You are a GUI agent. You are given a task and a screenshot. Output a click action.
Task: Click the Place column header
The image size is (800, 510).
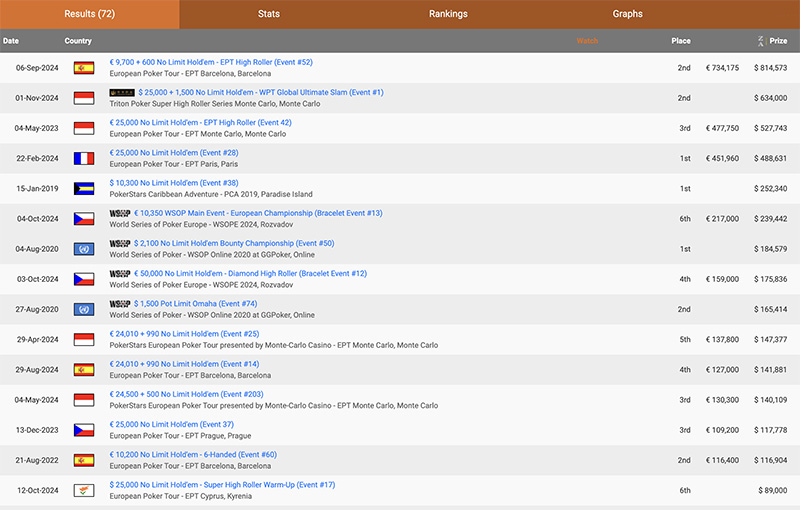[x=680, y=41]
